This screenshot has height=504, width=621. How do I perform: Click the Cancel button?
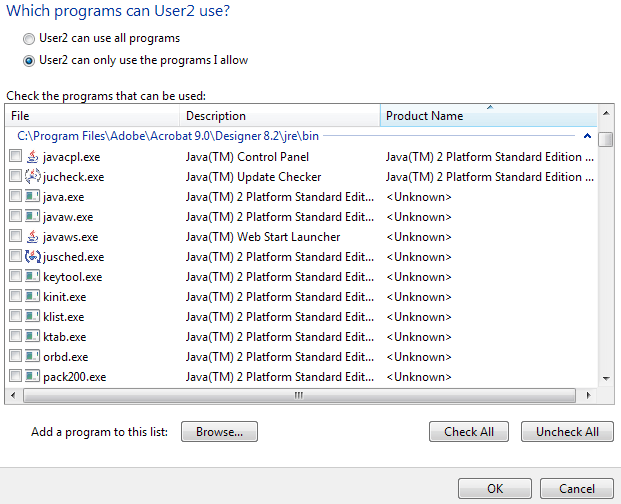point(577,489)
